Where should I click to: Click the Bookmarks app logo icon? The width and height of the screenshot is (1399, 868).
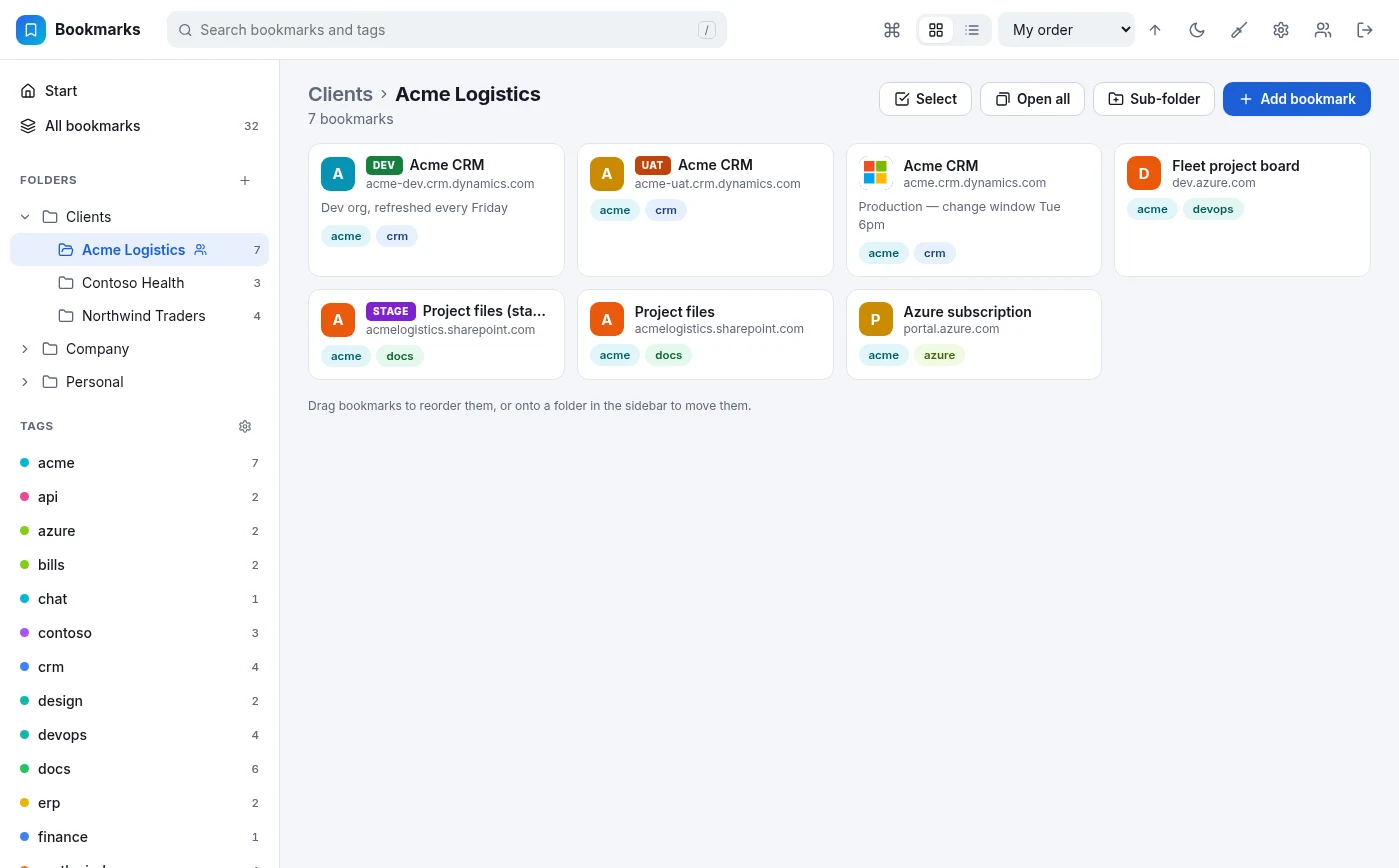pyautogui.click(x=31, y=30)
